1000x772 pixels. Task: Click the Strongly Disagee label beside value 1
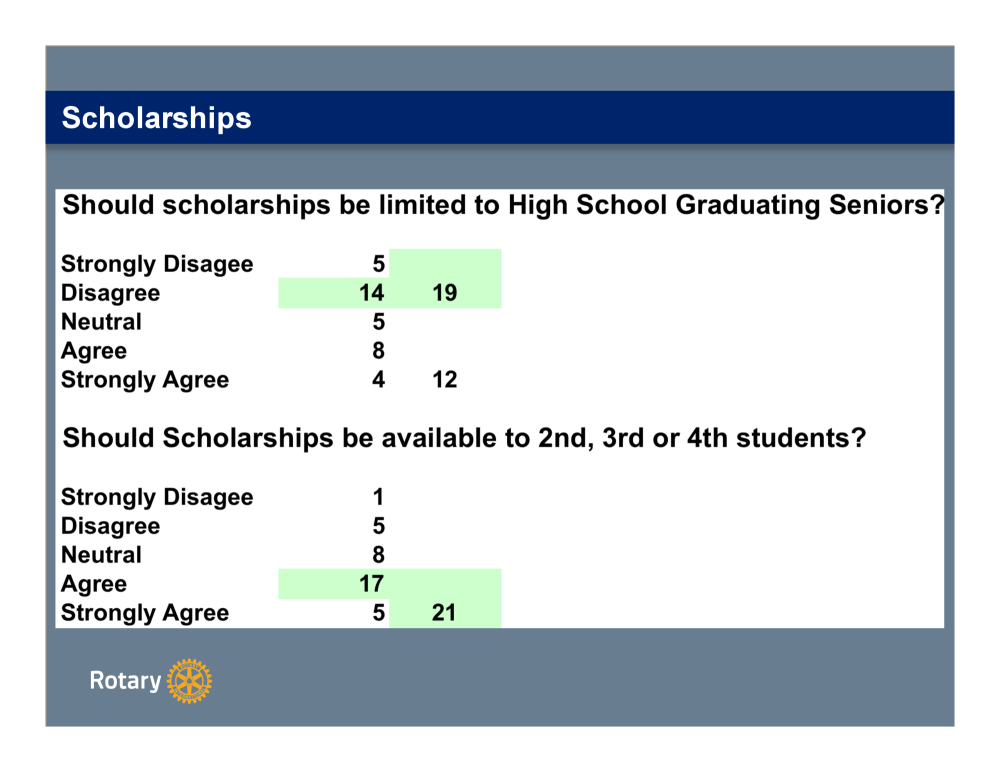157,497
